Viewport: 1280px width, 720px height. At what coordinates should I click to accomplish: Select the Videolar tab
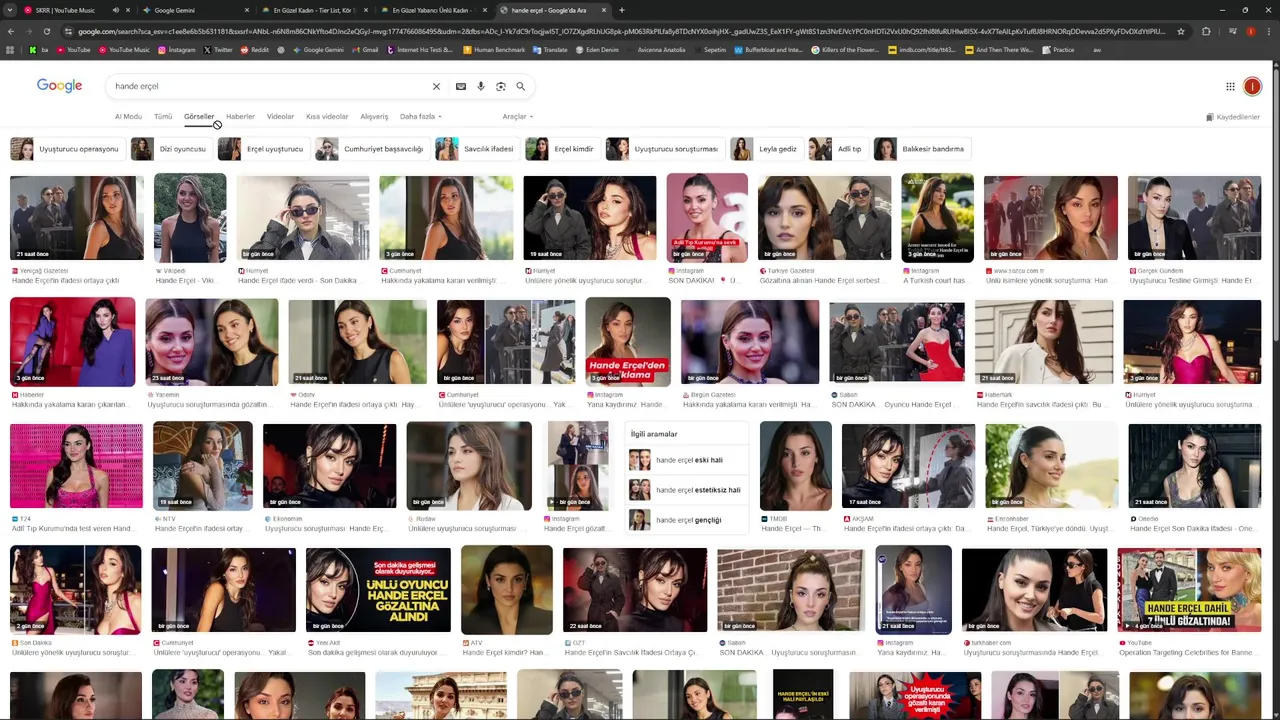[280, 117]
